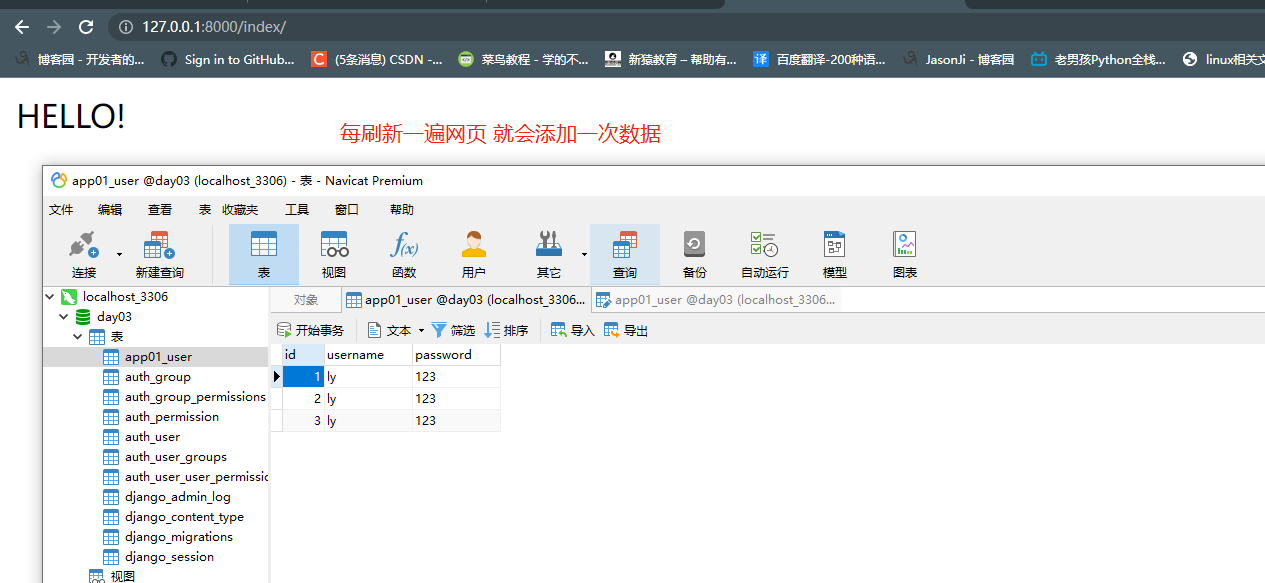The image size is (1265, 583).
Task: Open the CSDN bookmark
Action: (377, 59)
